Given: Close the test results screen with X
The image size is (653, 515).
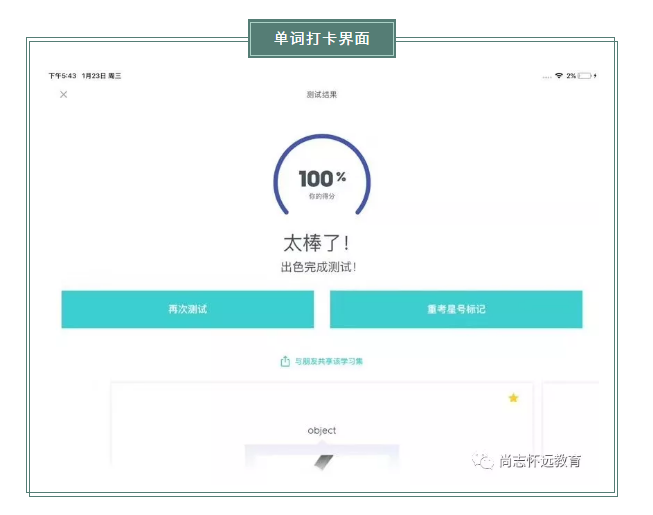Looking at the screenshot, I should pos(64,95).
